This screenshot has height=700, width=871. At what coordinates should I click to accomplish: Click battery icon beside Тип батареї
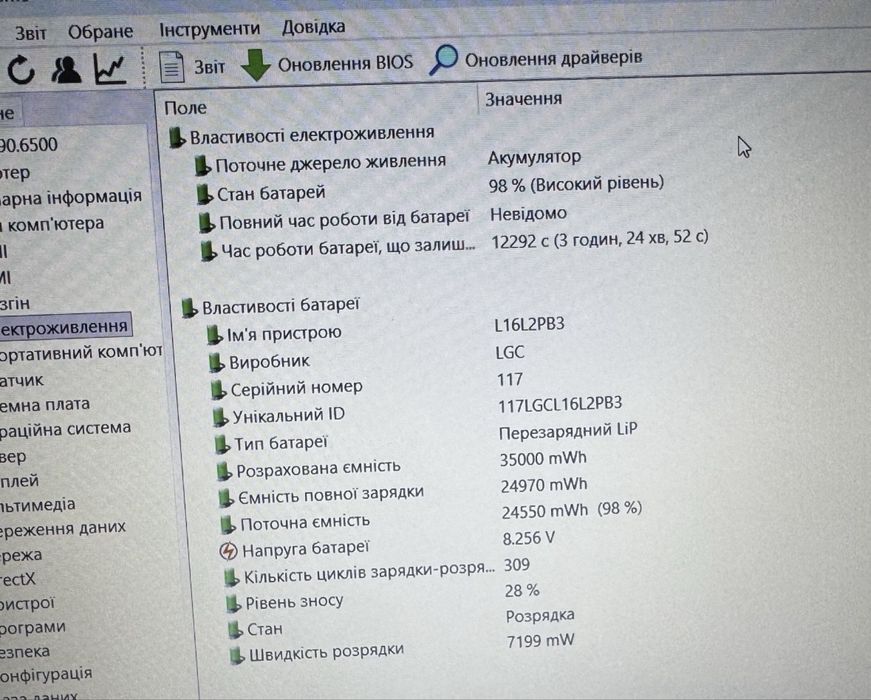(222, 444)
